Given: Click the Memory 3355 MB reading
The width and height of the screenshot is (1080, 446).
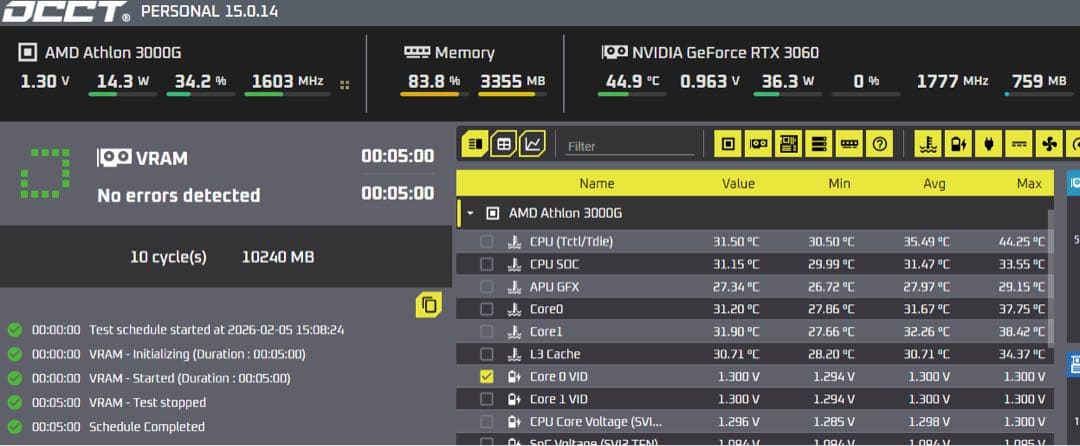Looking at the screenshot, I should click(512, 81).
